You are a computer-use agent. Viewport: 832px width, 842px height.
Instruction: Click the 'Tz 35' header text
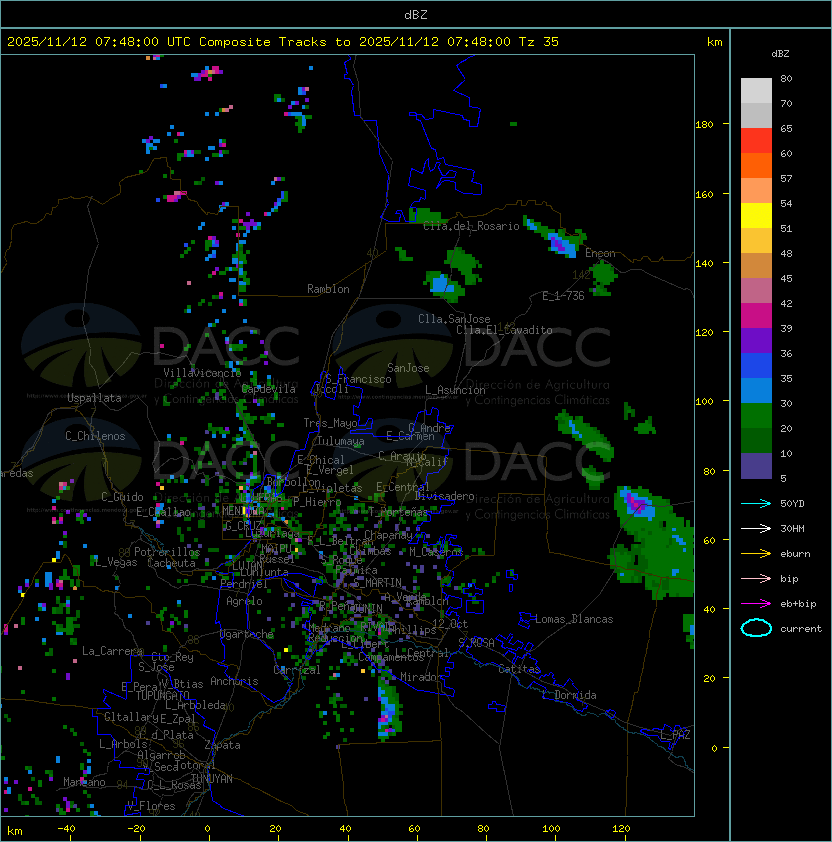click(x=539, y=42)
